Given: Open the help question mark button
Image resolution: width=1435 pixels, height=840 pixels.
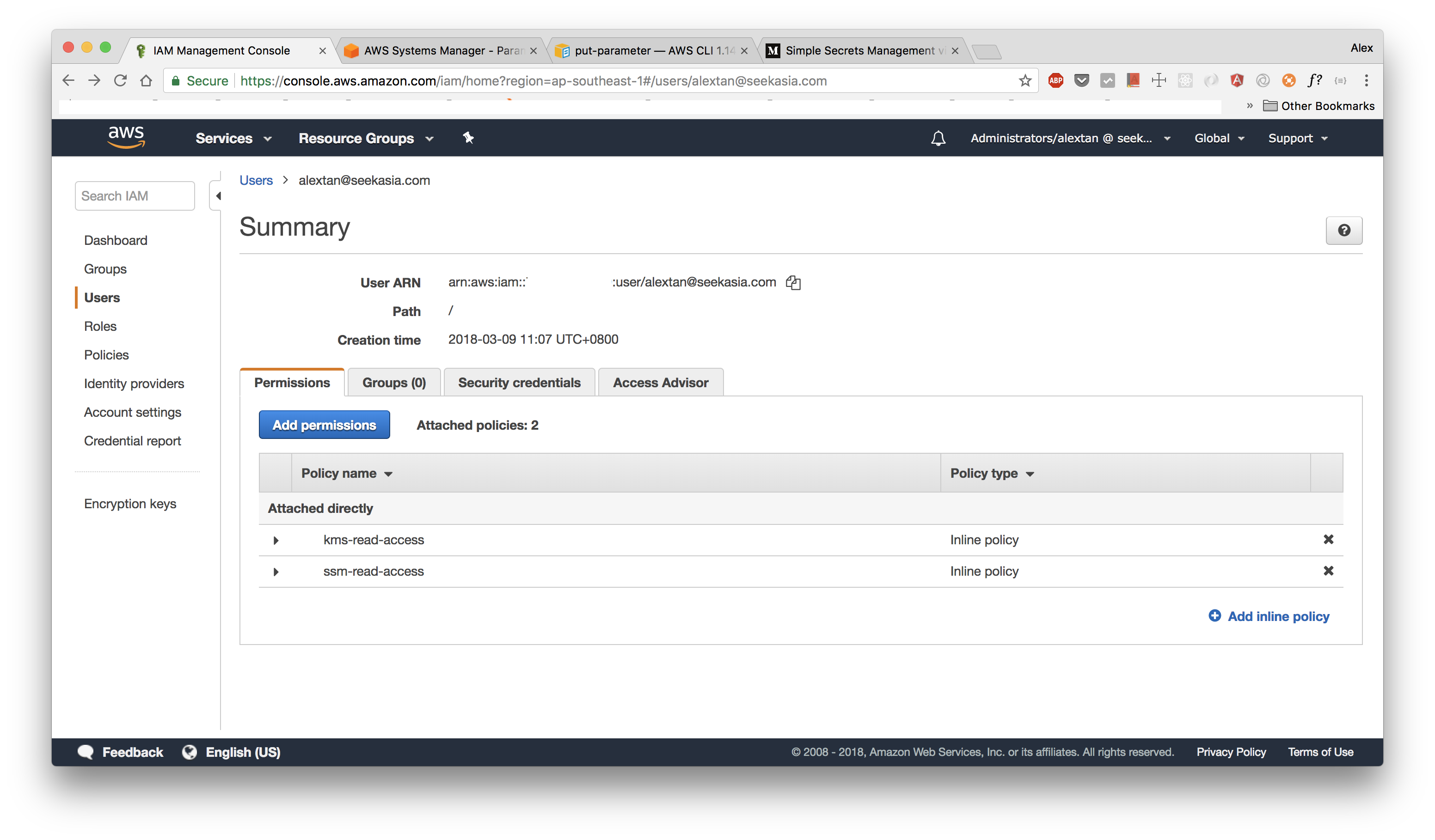Looking at the screenshot, I should pyautogui.click(x=1343, y=231).
